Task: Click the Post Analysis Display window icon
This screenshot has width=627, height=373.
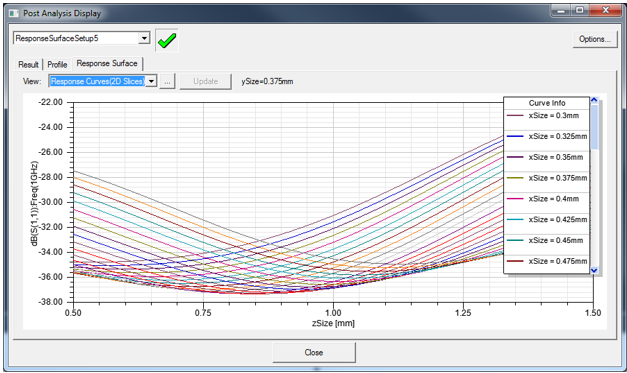Action: point(14,14)
